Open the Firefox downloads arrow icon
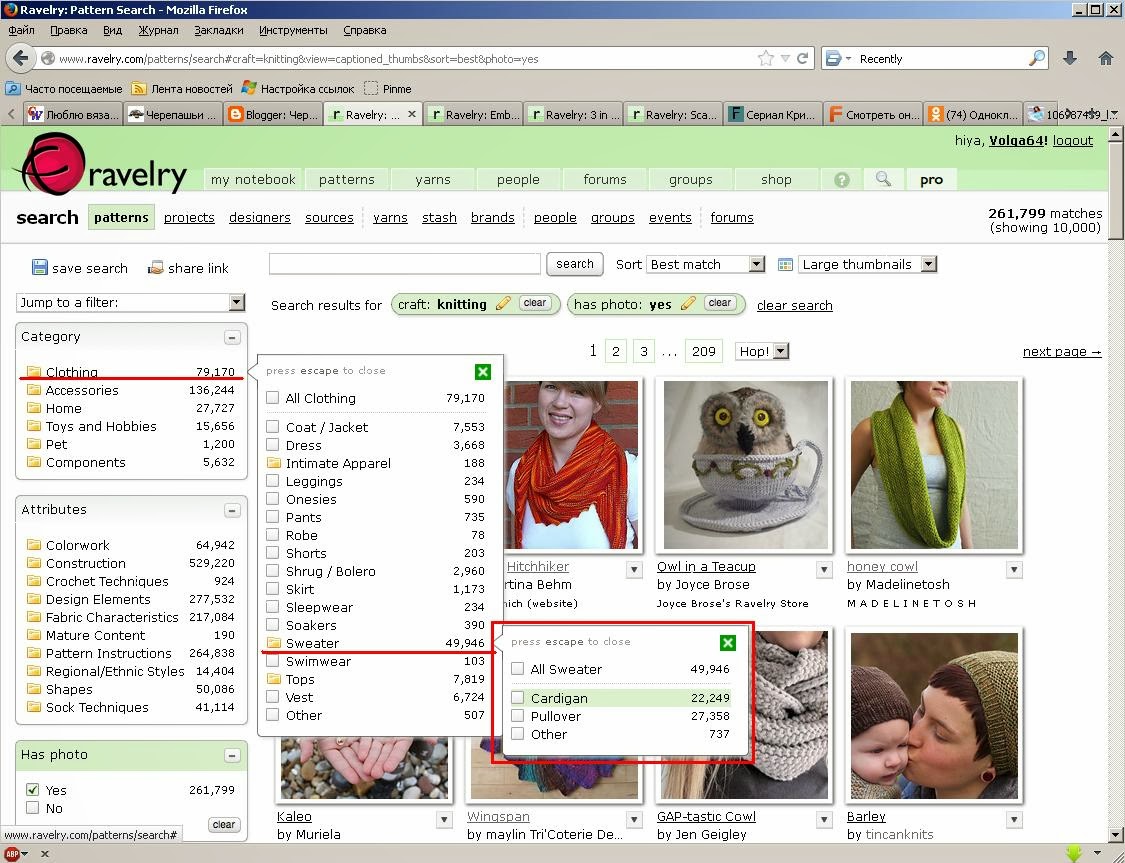Screen dimensions: 1125x863 point(1069,59)
